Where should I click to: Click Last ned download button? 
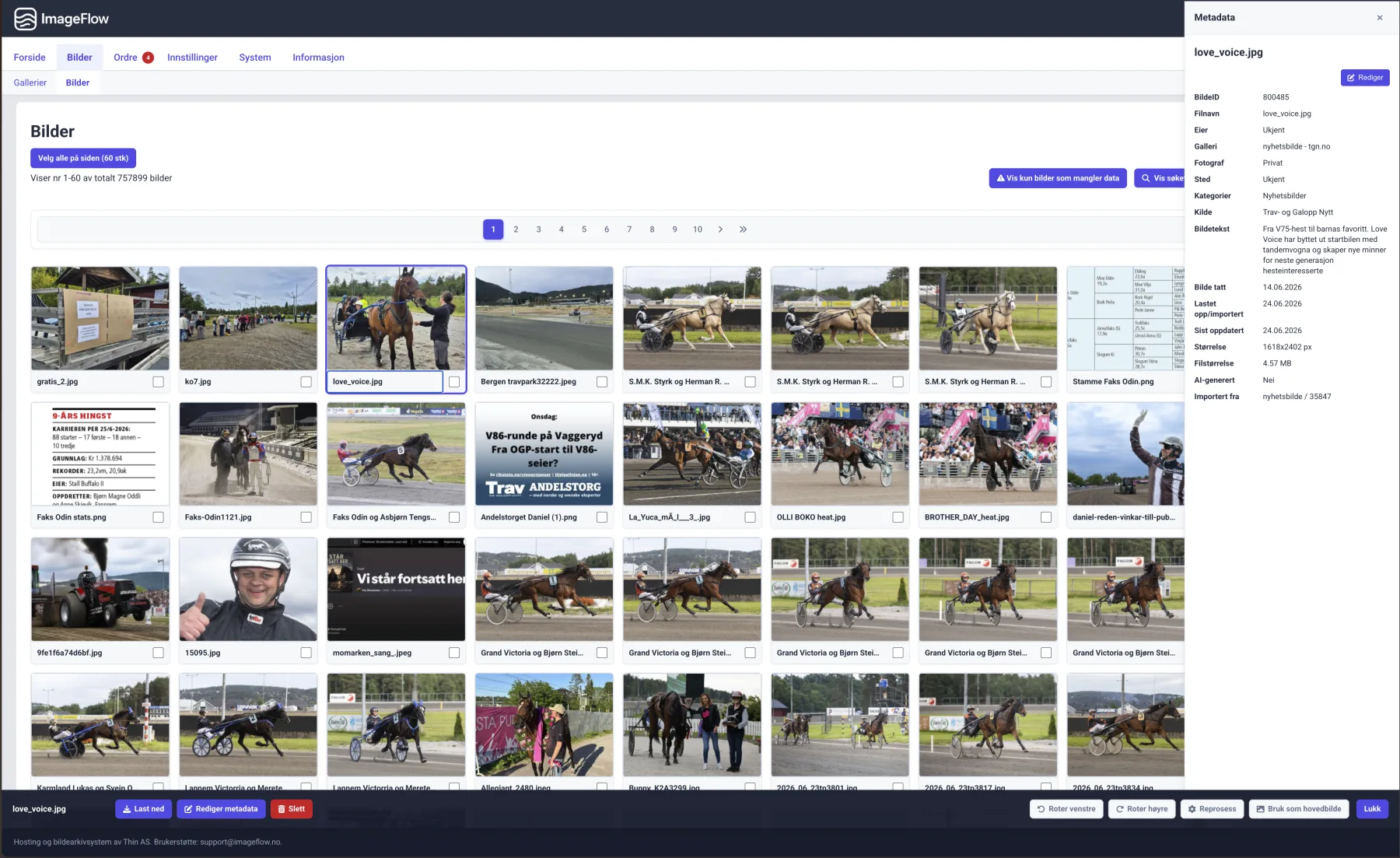coord(144,809)
